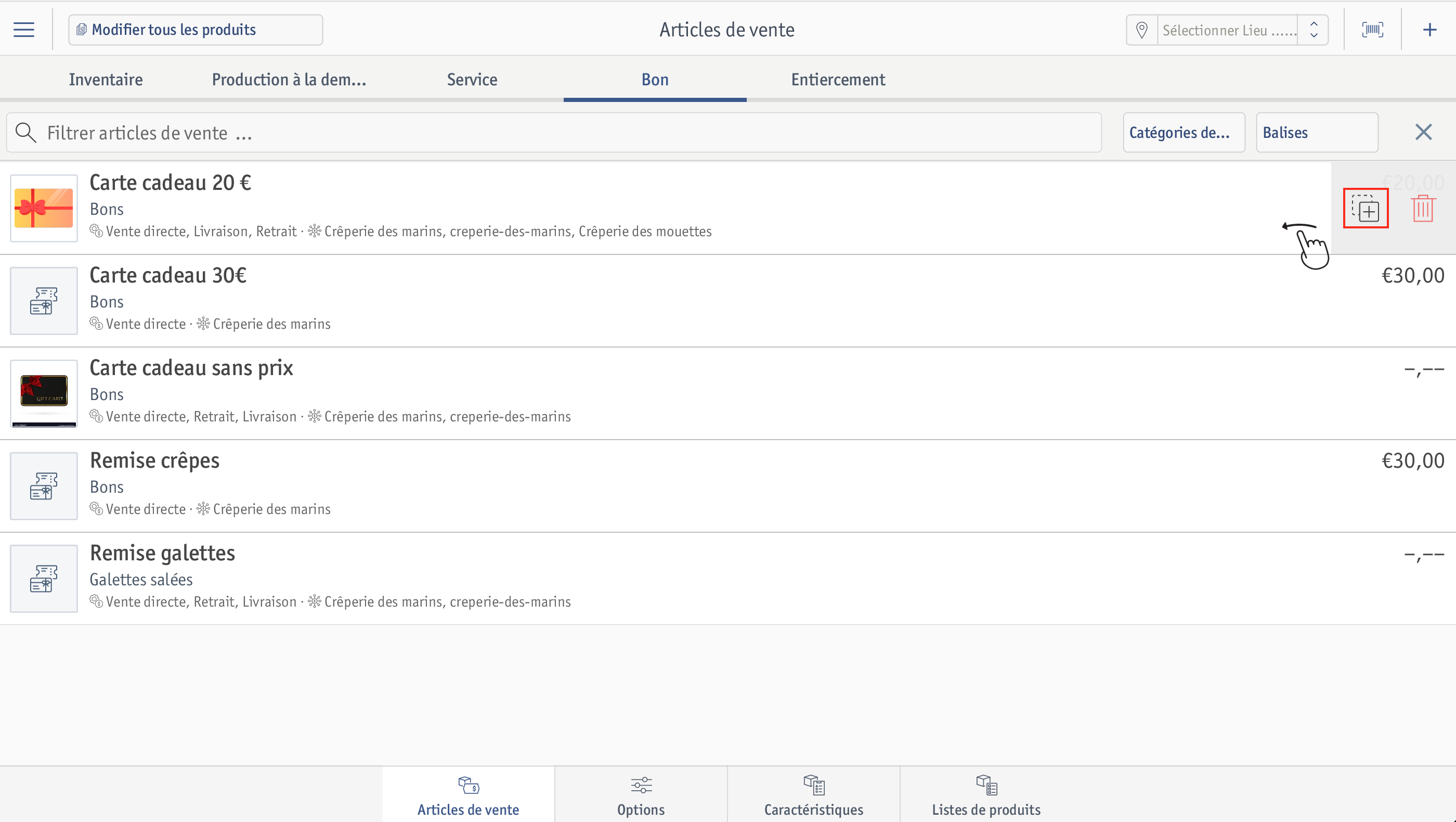Click the Galettes salées category text

(141, 580)
